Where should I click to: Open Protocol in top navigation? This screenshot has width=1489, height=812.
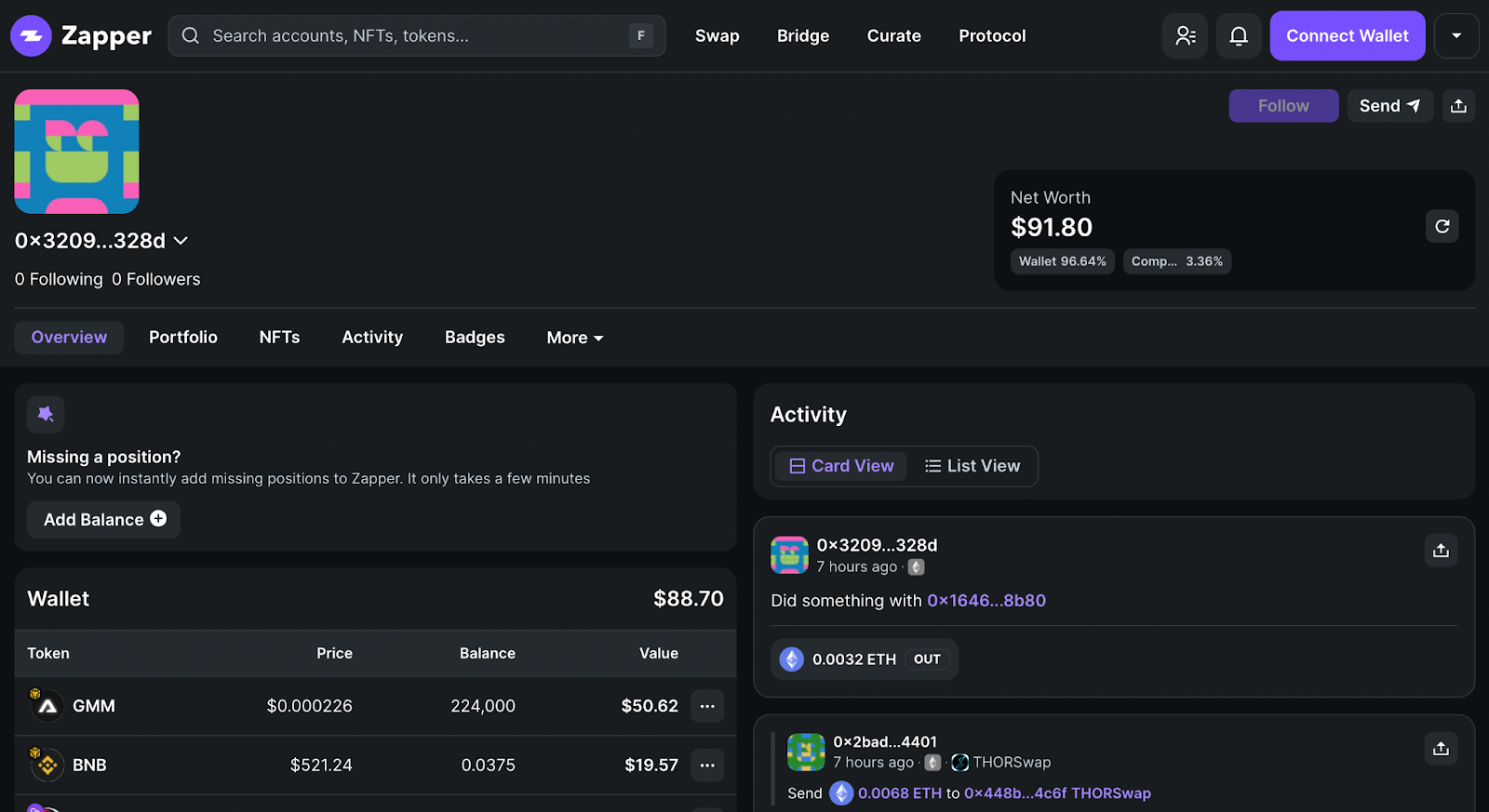point(992,36)
